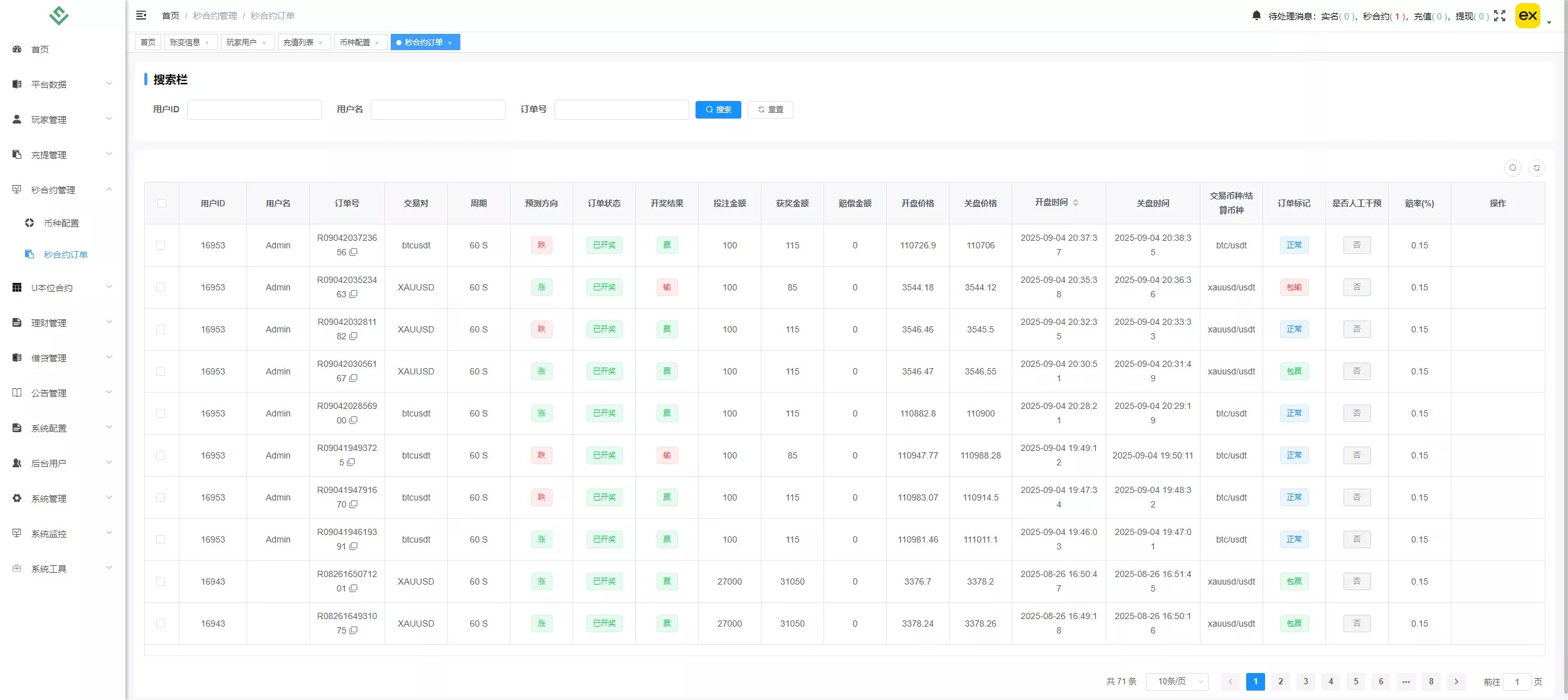Expand U本位合约 sidebar menu
Screen dimensions: 1568x700
point(63,288)
